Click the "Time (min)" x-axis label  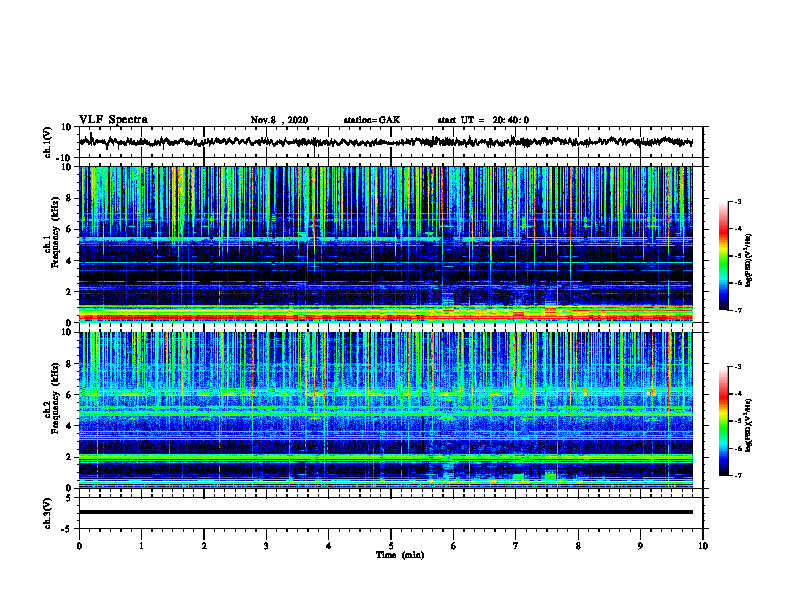(400, 555)
